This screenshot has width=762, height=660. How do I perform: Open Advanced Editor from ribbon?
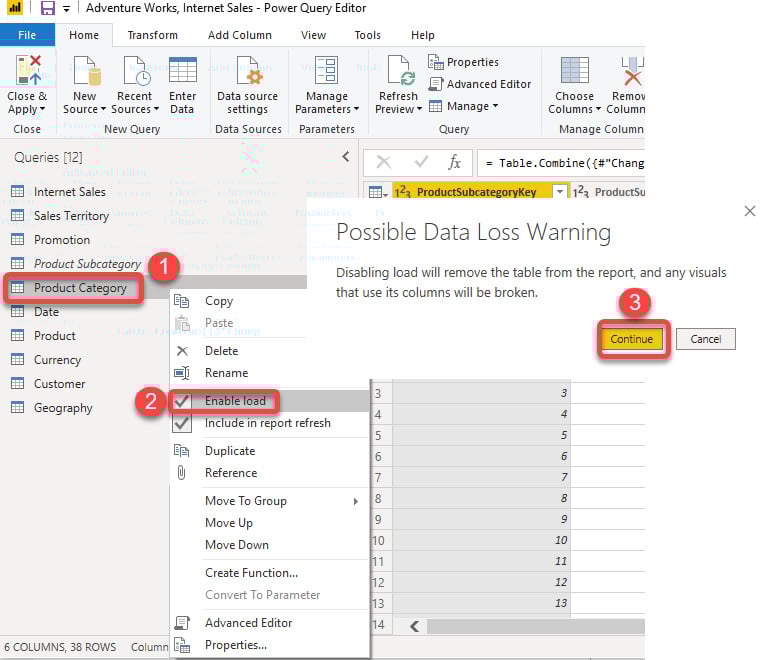pyautogui.click(x=480, y=84)
